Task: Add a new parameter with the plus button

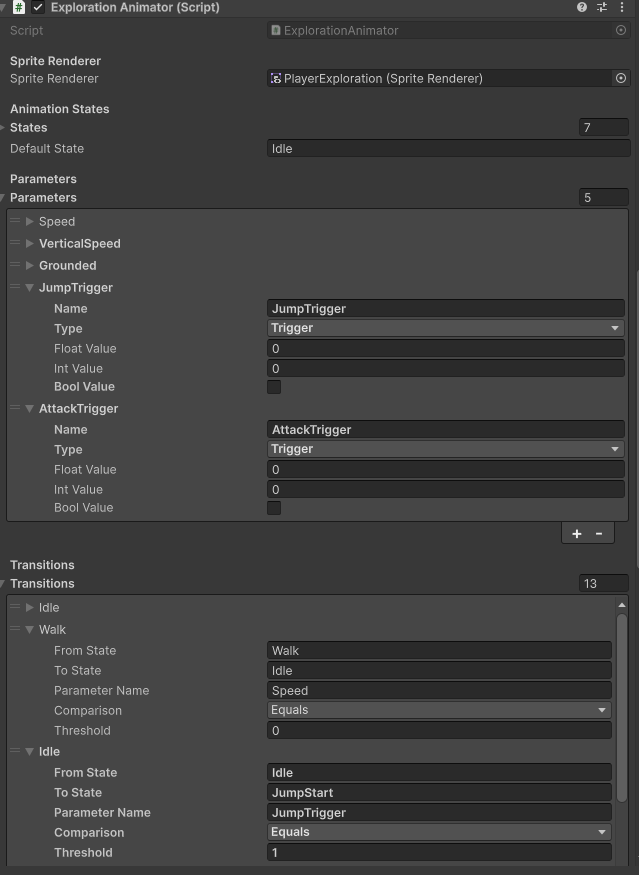Action: tap(577, 533)
